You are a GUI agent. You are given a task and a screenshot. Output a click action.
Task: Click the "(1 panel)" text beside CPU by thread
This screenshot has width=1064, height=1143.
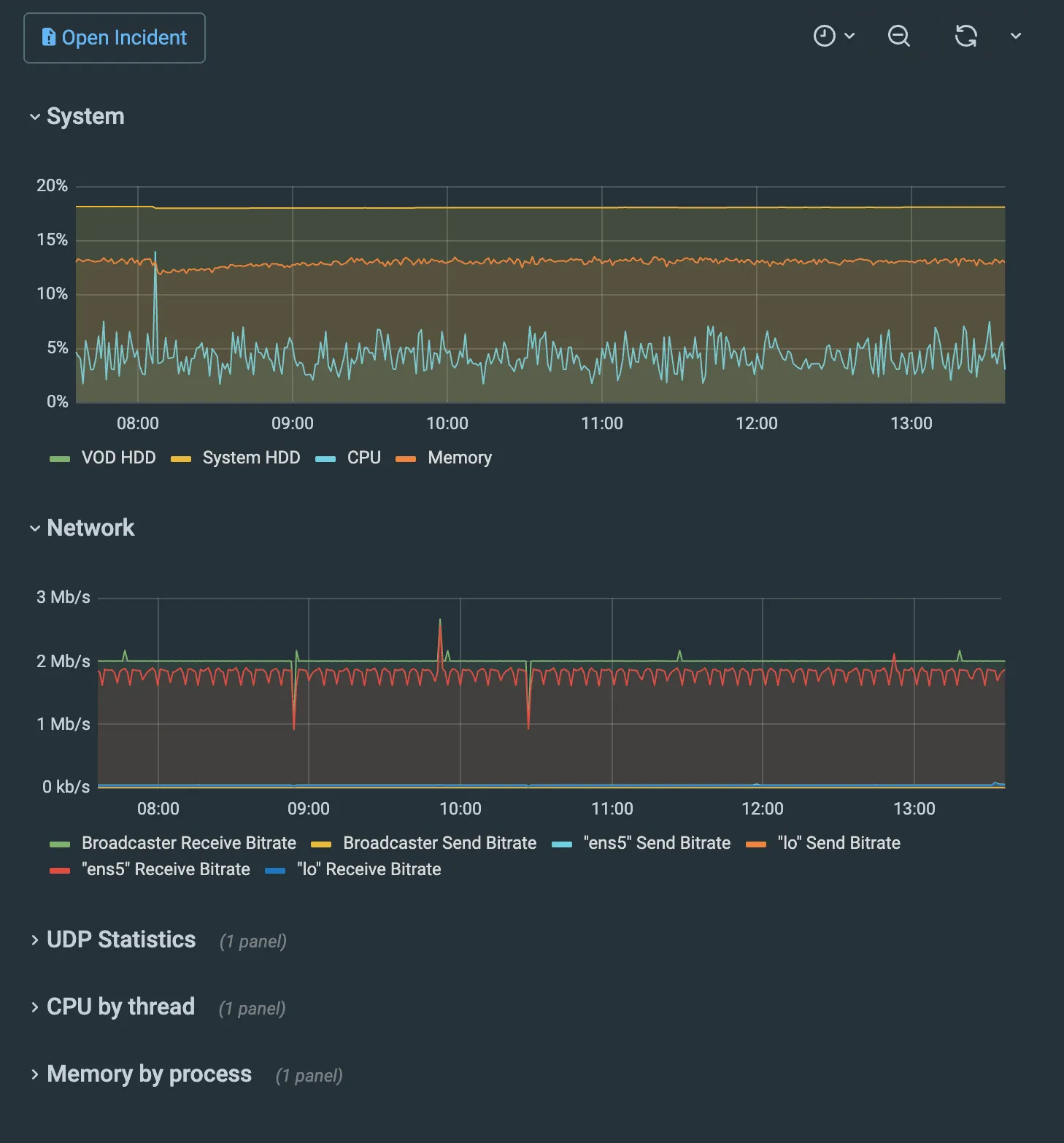(x=252, y=1009)
